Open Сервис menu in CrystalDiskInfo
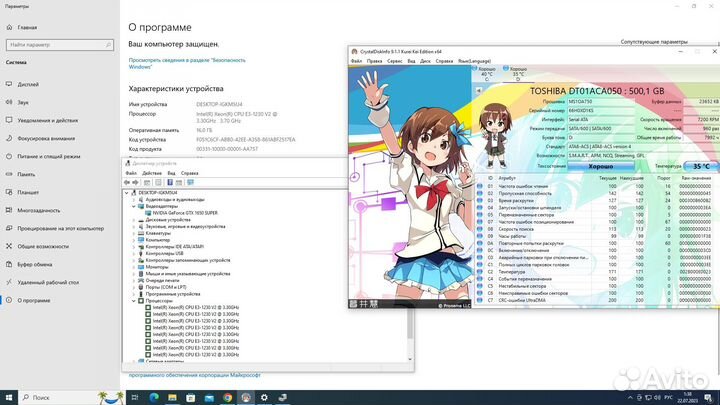720x405 pixels. 394,61
